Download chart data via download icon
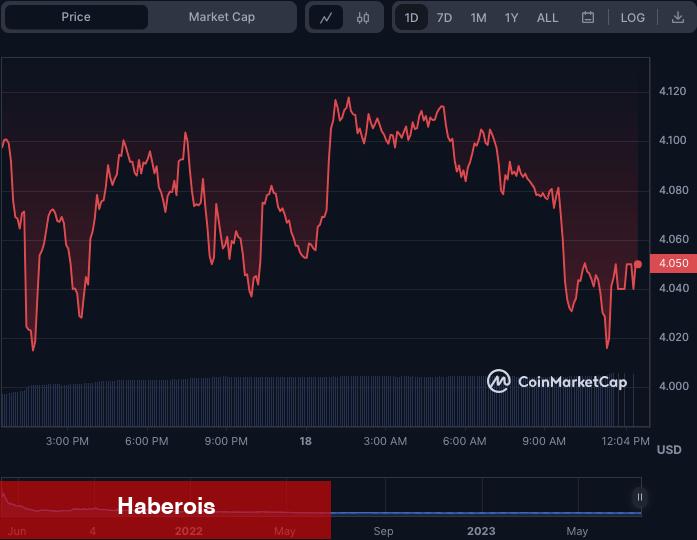This screenshot has width=697, height=540. pyautogui.click(x=677, y=17)
